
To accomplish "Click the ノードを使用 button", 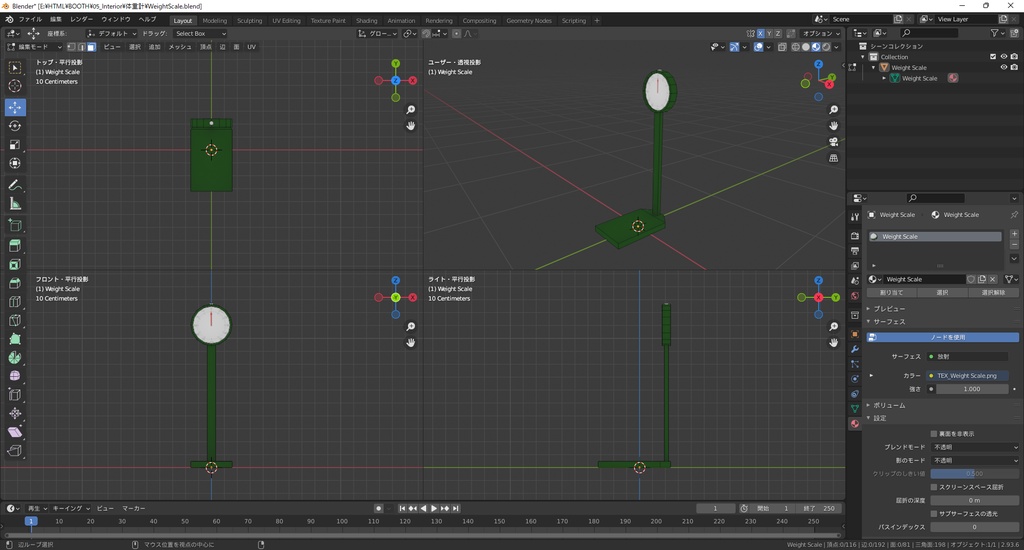I will [946, 337].
